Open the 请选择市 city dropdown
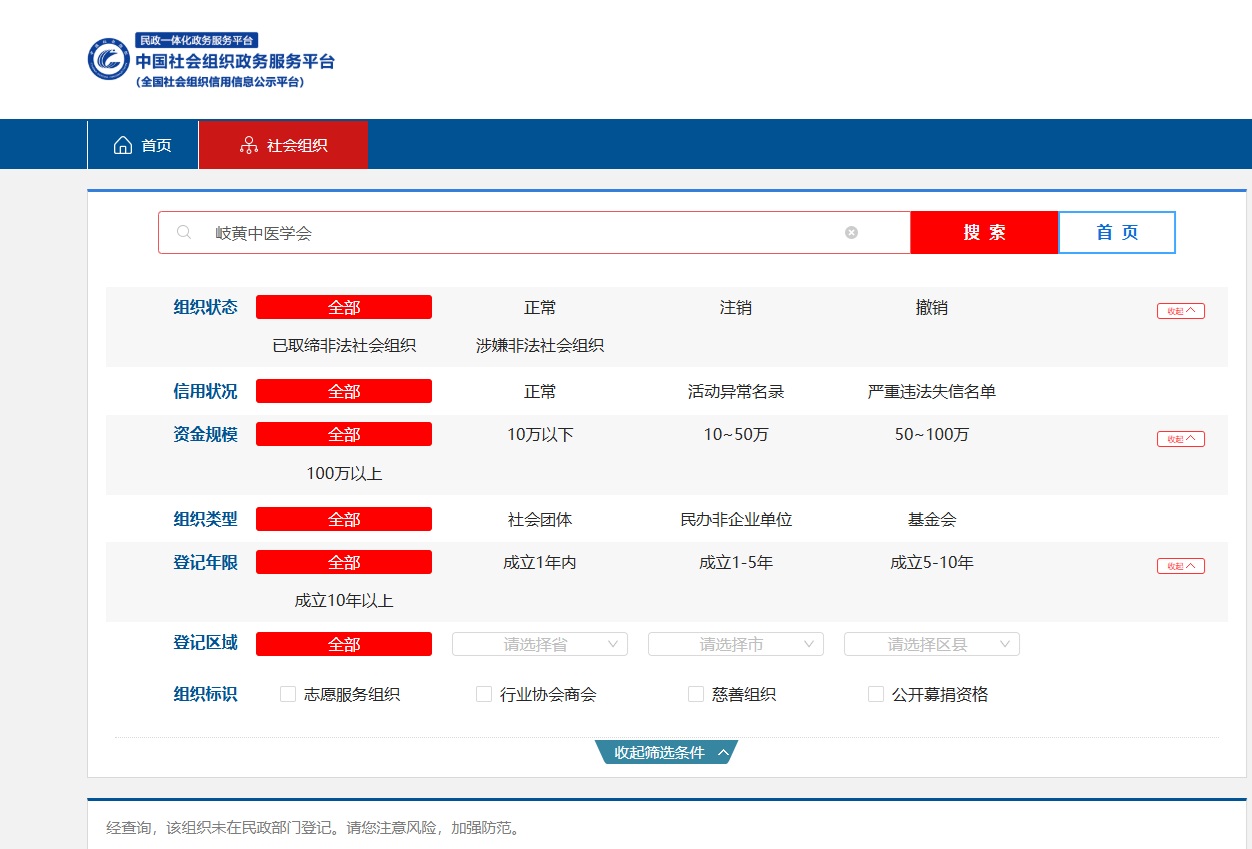 click(x=736, y=644)
